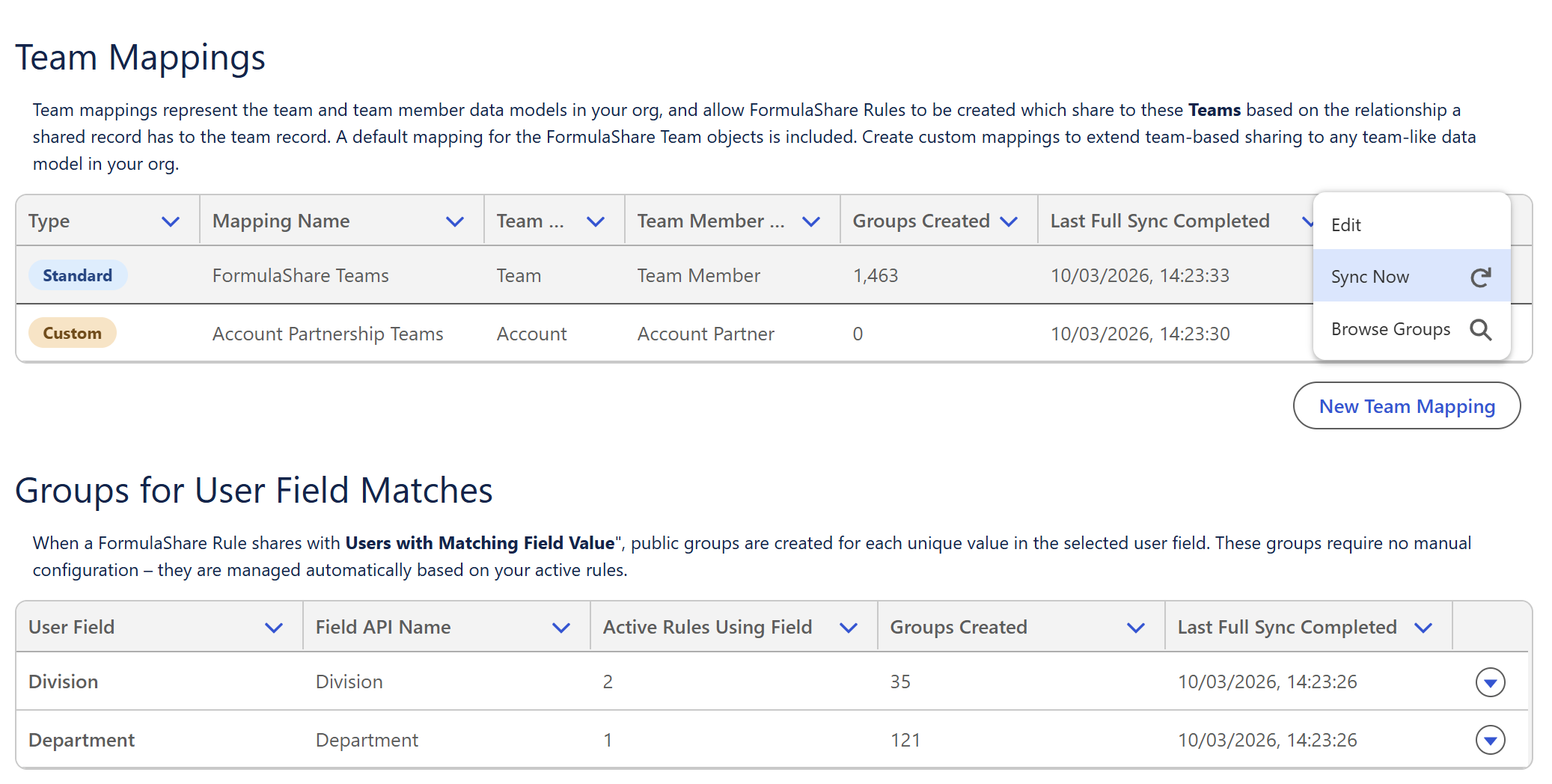Click the Last Full Sync Completed header in Team Mappings

(1160, 221)
